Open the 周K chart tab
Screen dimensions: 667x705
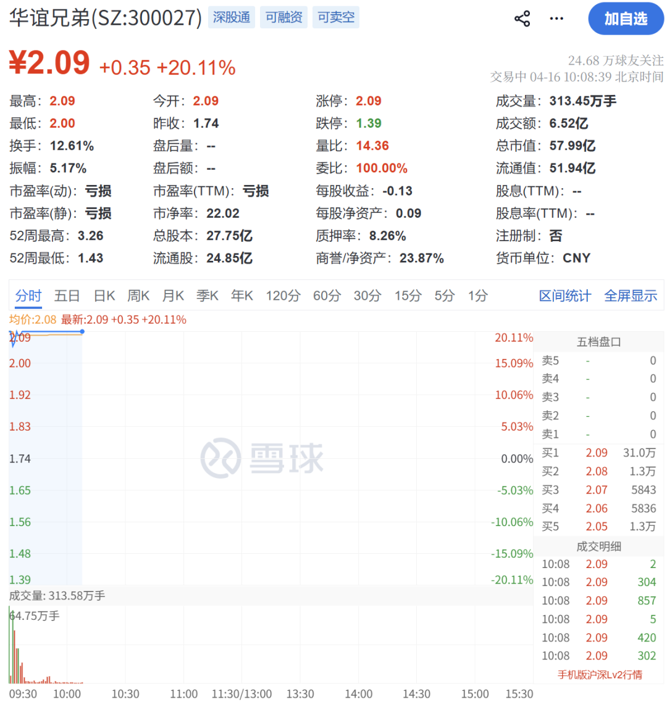pyautogui.click(x=138, y=295)
